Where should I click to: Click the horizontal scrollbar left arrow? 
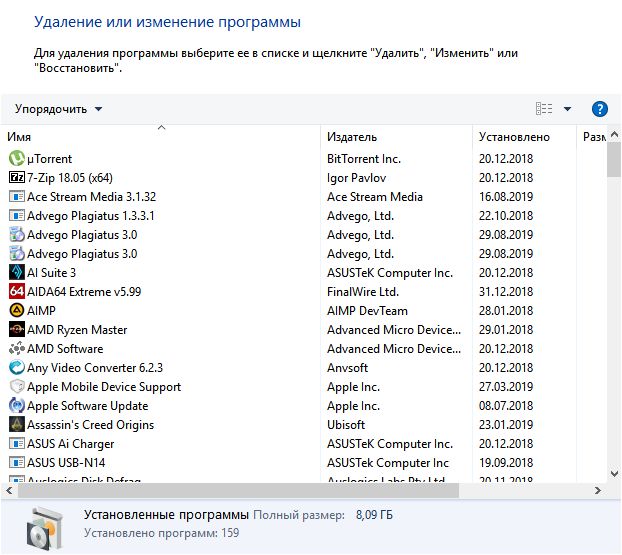(x=9, y=491)
